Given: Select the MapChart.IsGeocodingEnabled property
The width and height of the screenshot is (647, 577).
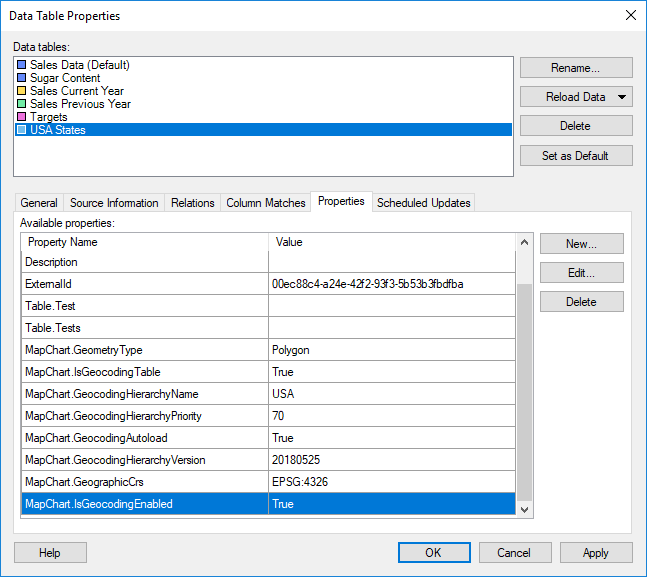Looking at the screenshot, I should 268,504.
